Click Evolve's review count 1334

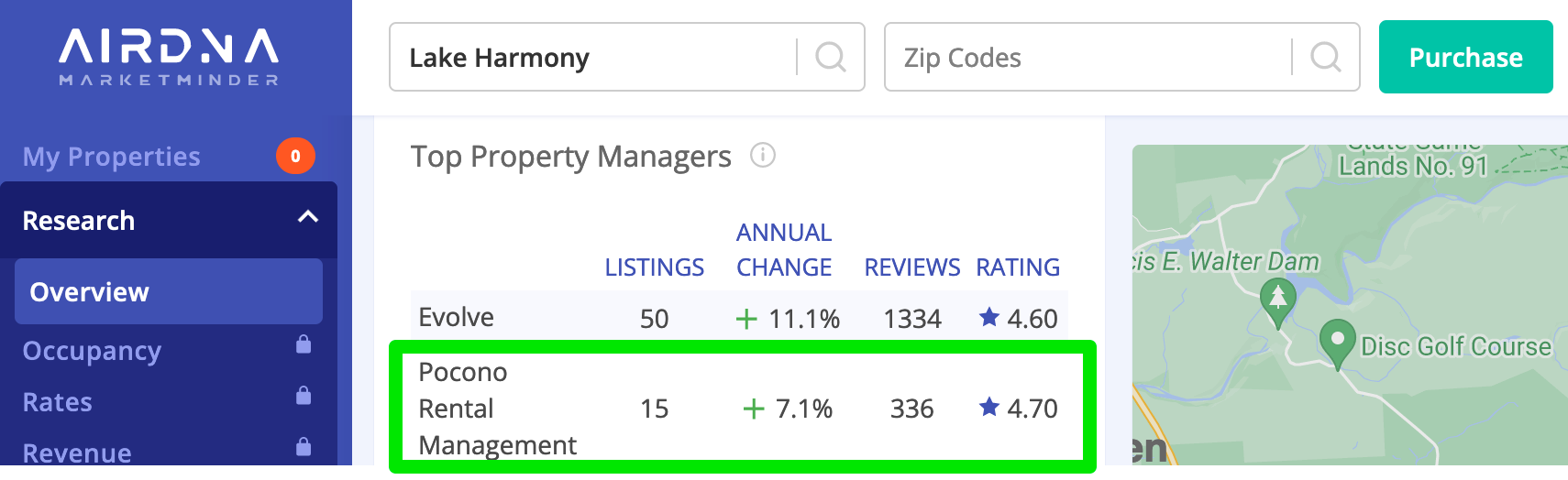coord(912,319)
